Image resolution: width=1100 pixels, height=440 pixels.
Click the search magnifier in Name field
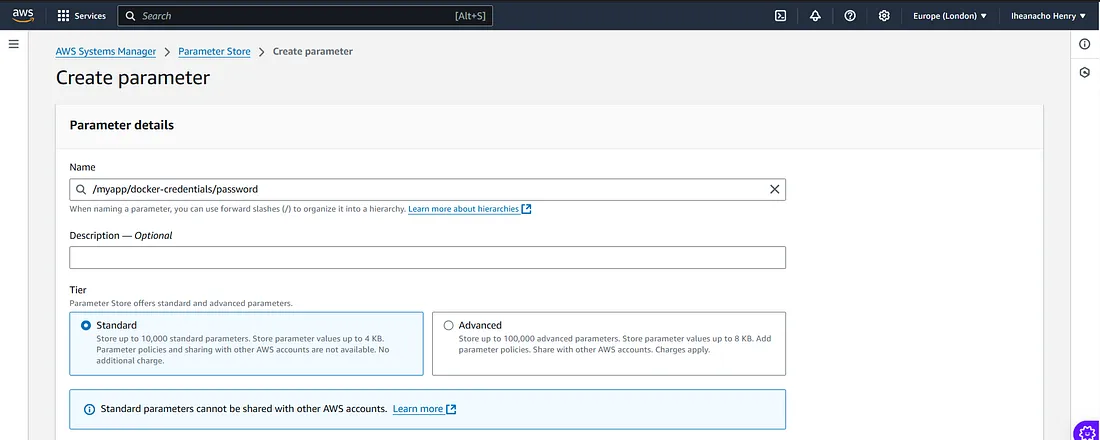(81, 189)
